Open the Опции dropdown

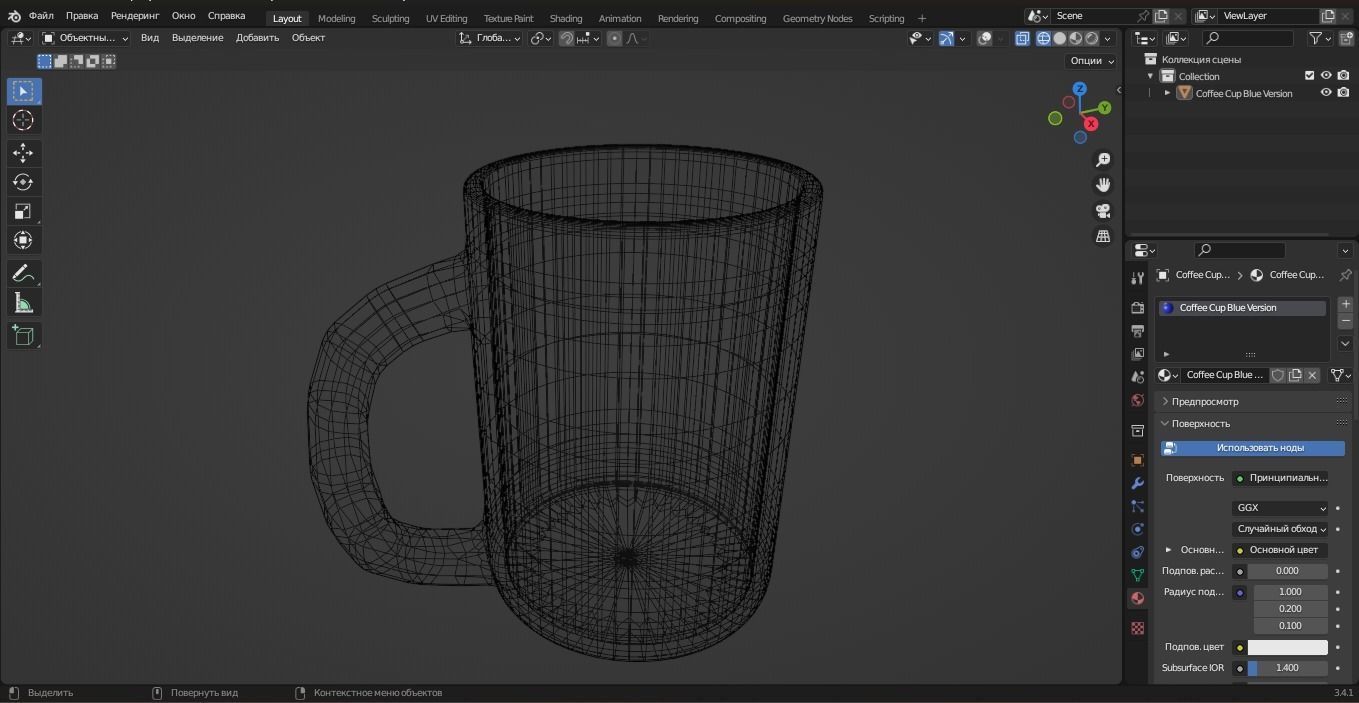pyautogui.click(x=1091, y=61)
